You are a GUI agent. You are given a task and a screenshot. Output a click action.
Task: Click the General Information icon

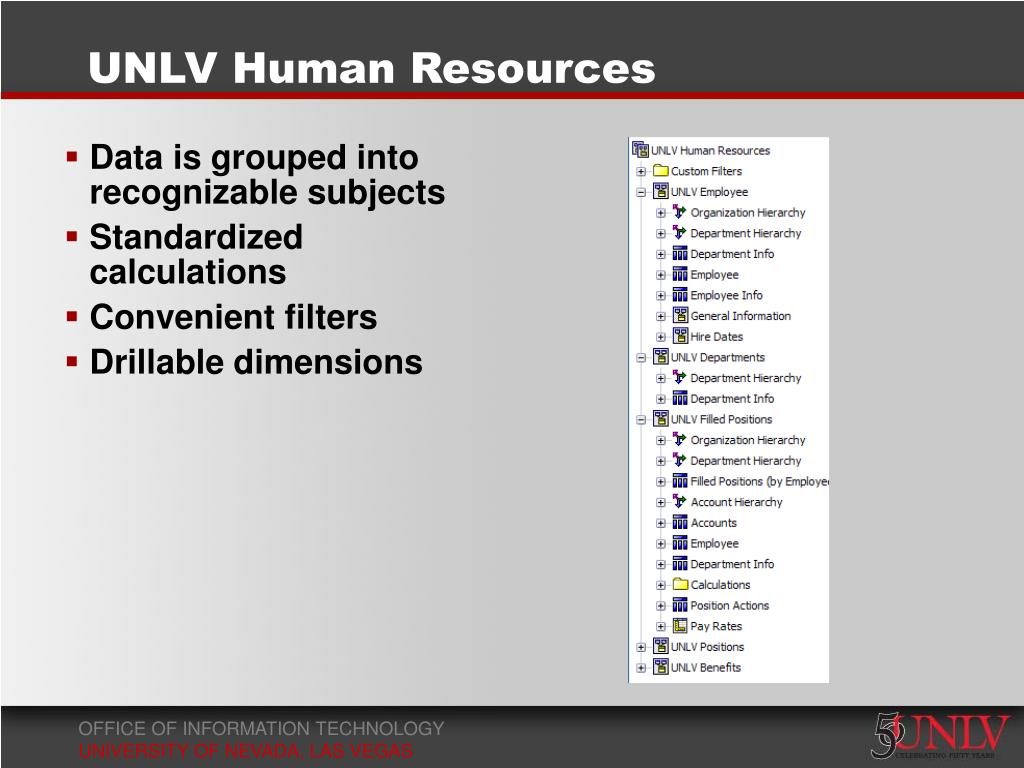(x=680, y=315)
